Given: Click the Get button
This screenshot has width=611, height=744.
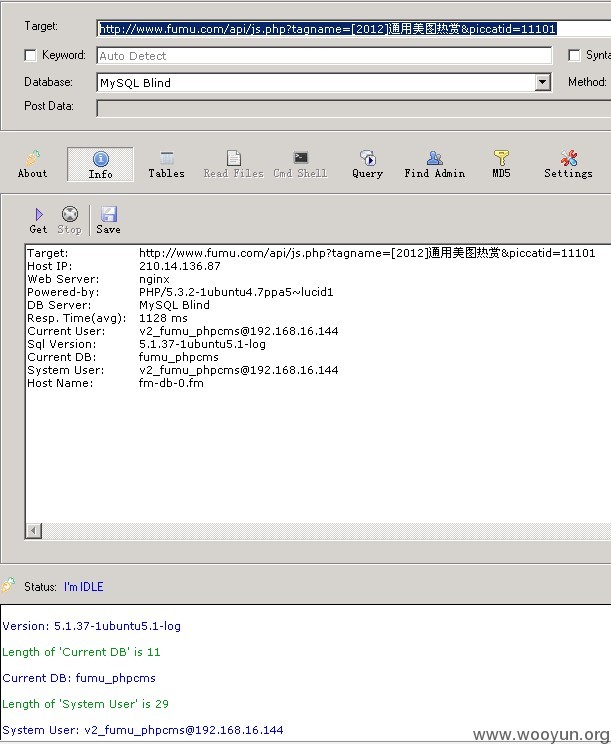Looking at the screenshot, I should (x=38, y=221).
